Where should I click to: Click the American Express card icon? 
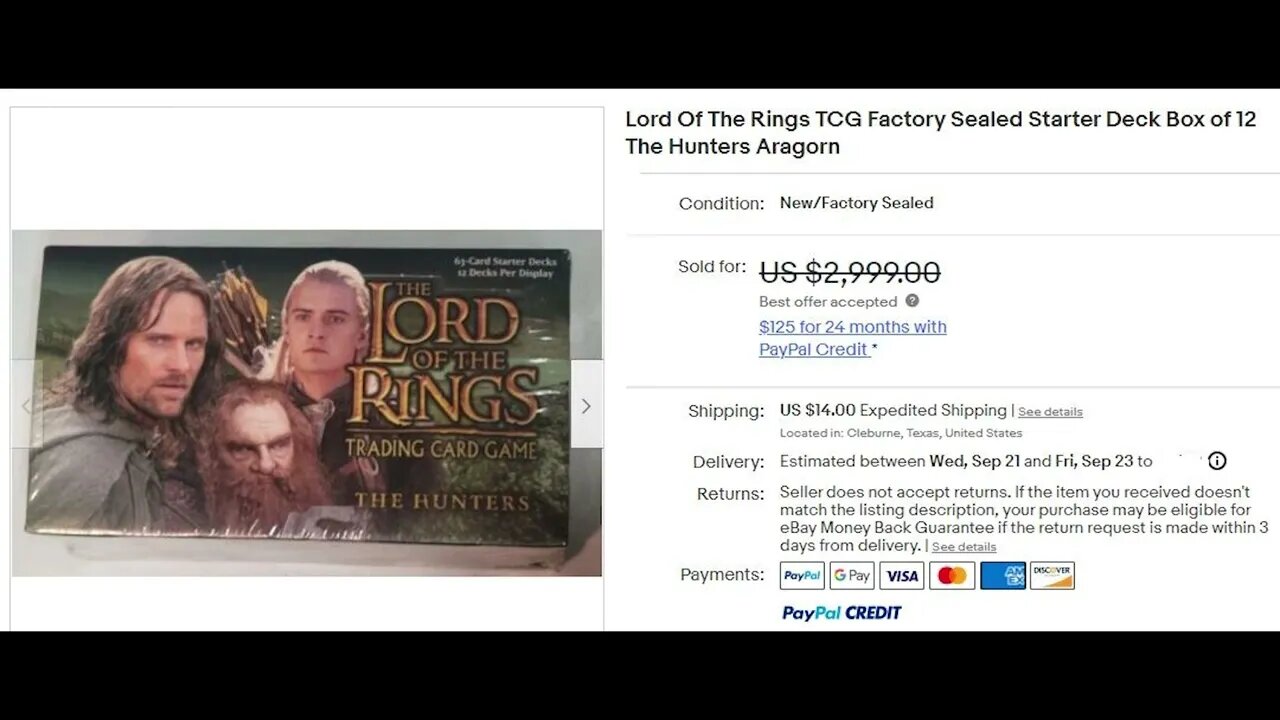coord(1002,575)
